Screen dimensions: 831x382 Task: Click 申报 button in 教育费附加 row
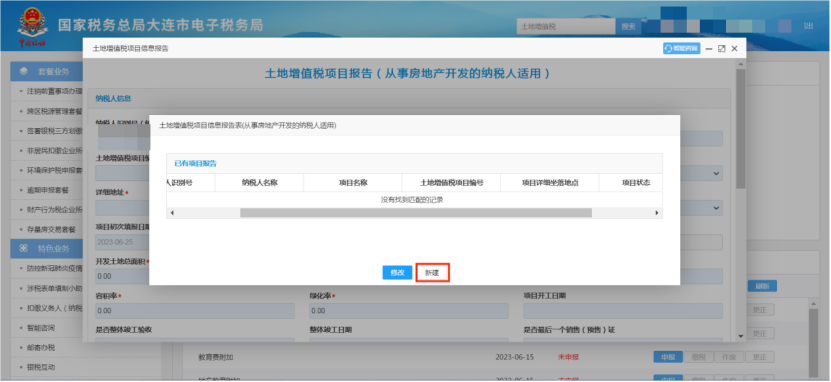668,357
